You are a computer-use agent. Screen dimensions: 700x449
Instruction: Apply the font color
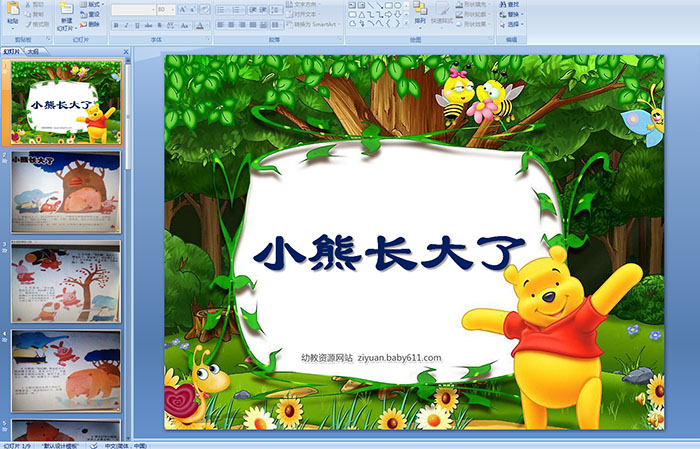point(200,25)
